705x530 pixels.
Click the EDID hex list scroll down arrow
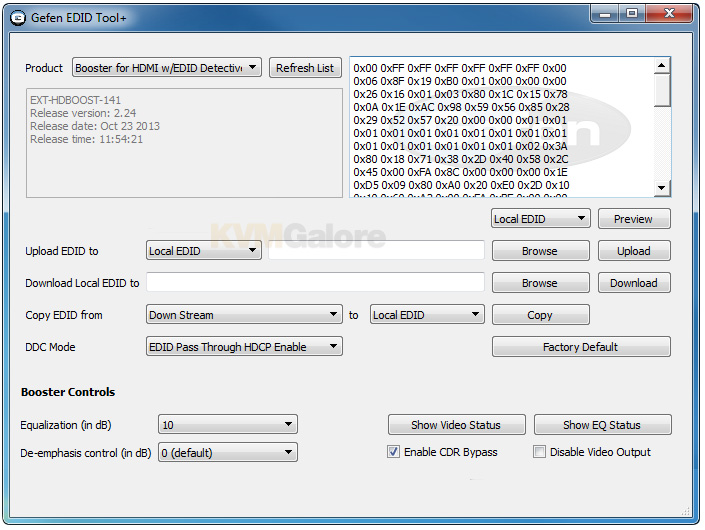[661, 187]
